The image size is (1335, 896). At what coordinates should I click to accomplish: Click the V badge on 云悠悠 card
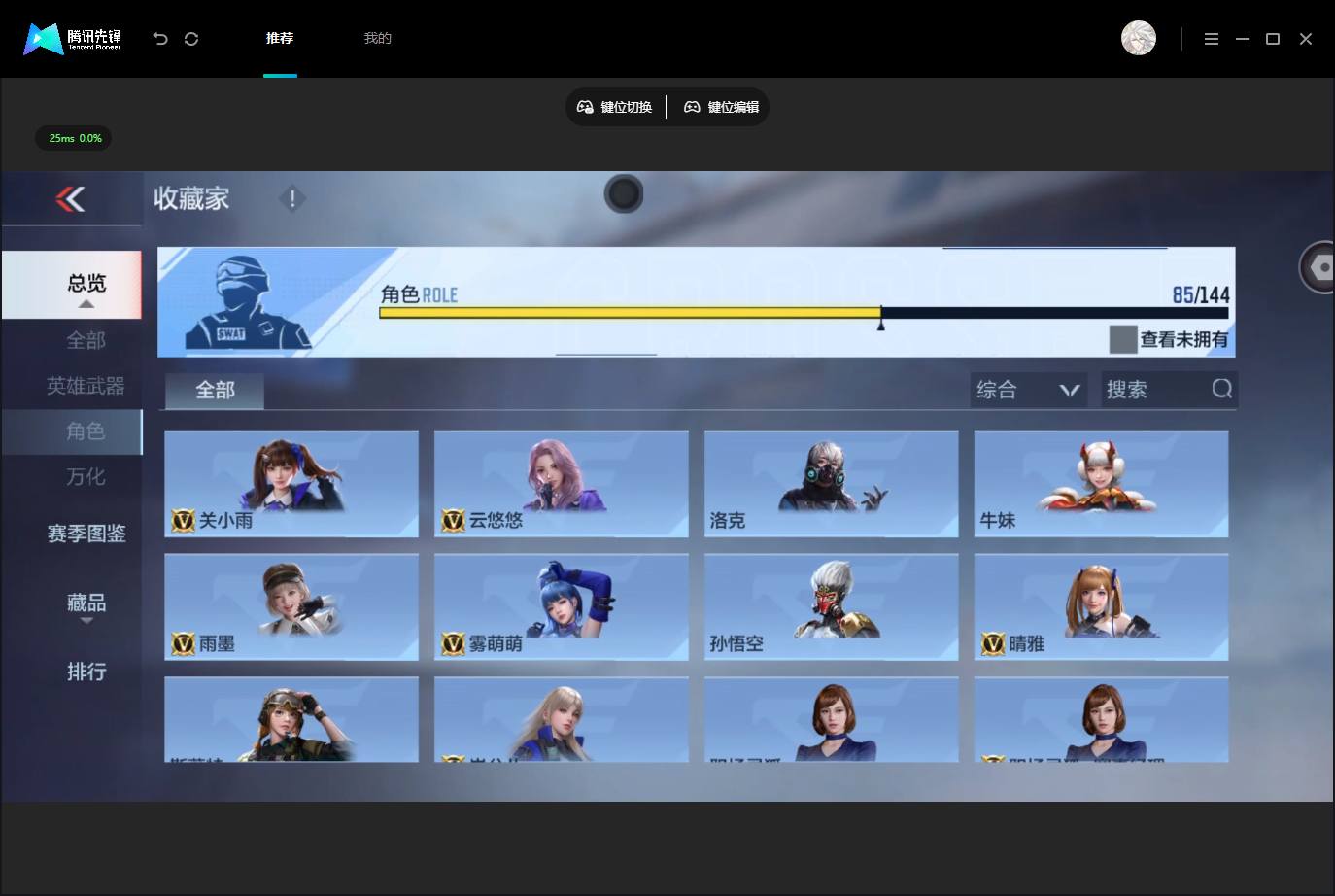(x=453, y=521)
